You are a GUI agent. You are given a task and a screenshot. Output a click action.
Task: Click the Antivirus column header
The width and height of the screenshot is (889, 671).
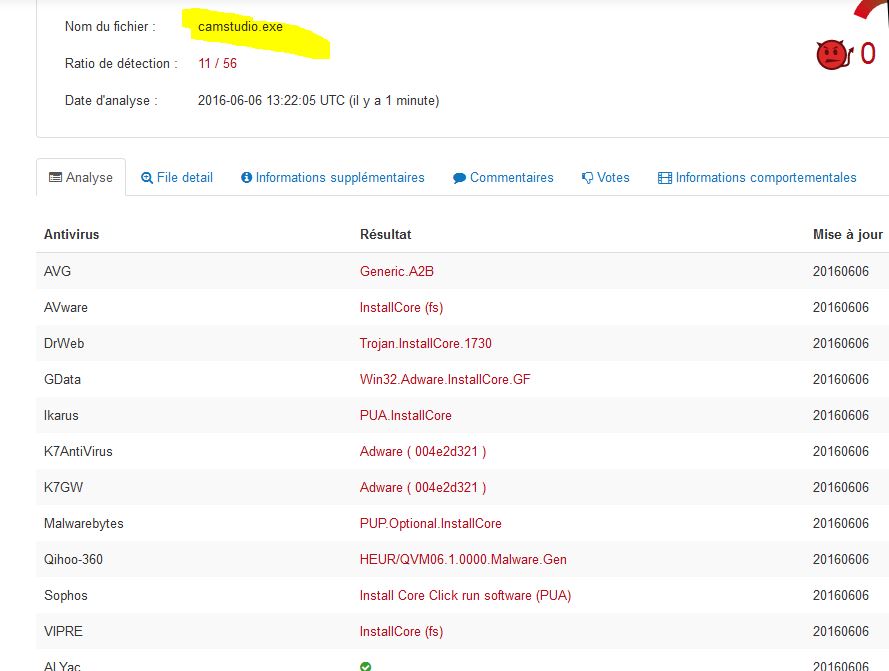coord(71,235)
